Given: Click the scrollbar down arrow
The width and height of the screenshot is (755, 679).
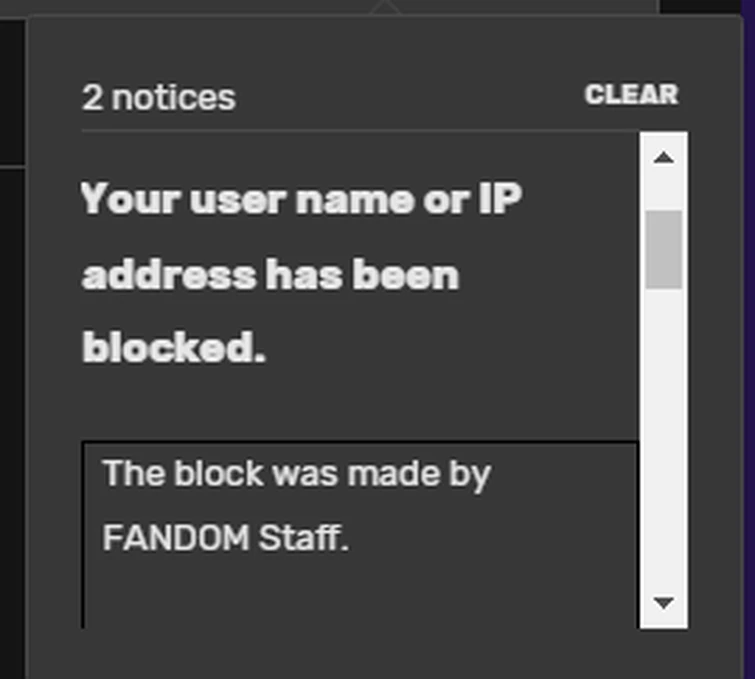Looking at the screenshot, I should tap(664, 602).
